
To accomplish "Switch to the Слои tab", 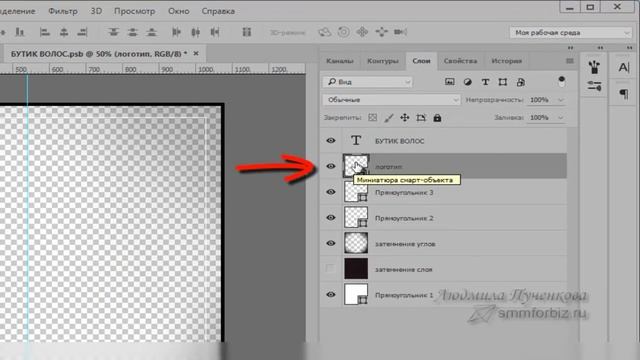I will (x=421, y=61).
